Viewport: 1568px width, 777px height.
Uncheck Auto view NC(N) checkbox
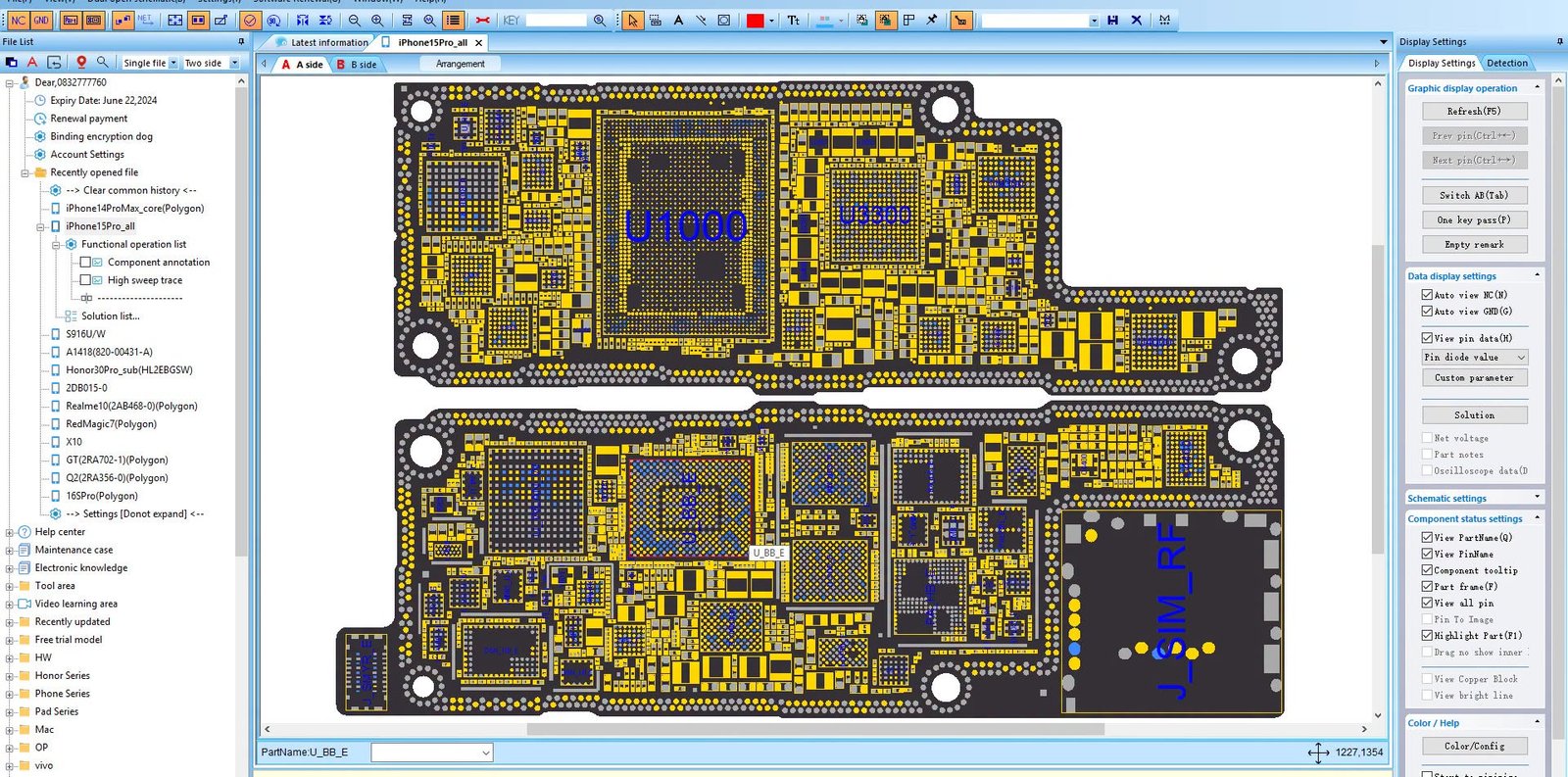pos(1427,294)
